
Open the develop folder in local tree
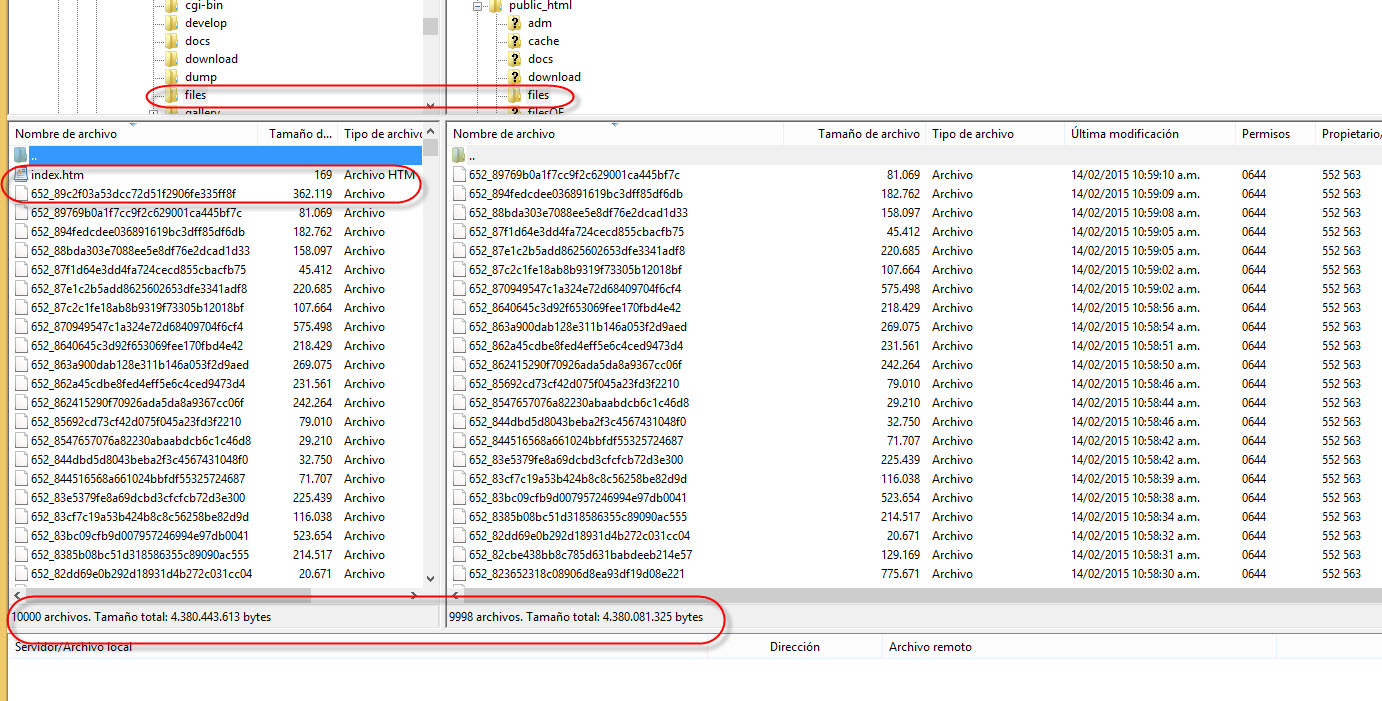click(205, 23)
